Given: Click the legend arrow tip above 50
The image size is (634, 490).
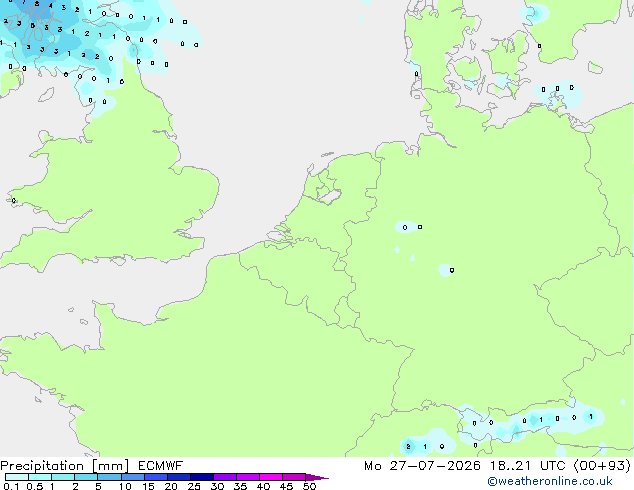Looking at the screenshot, I should tap(317, 477).
